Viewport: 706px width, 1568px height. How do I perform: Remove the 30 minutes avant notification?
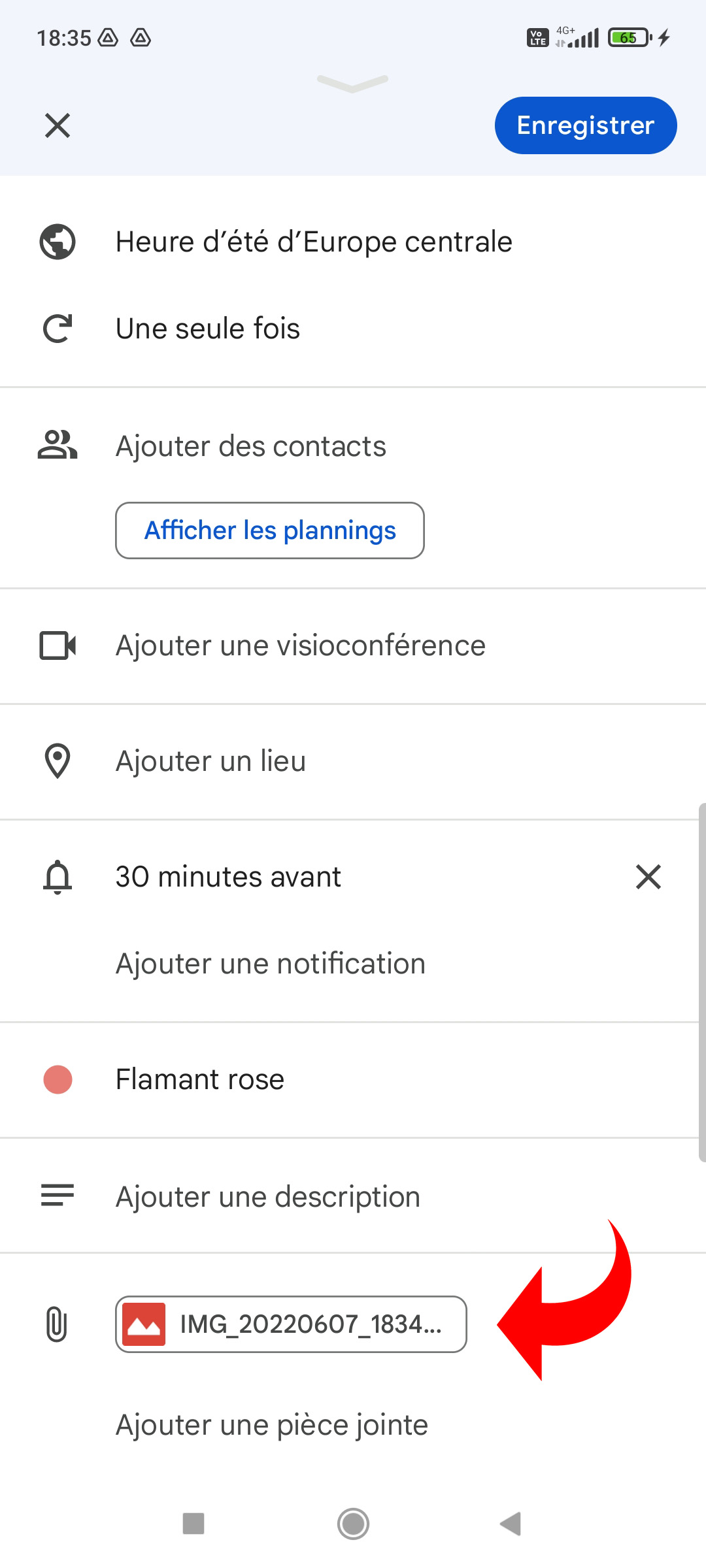648,877
